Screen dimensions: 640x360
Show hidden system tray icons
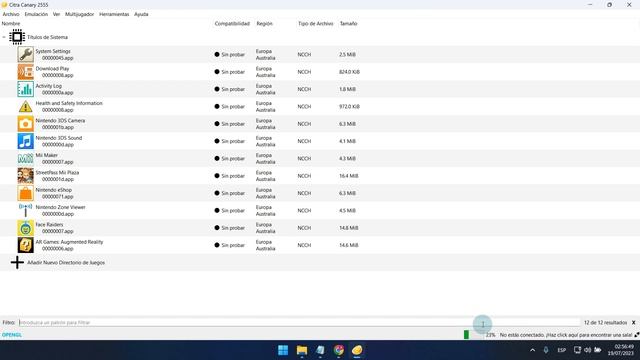pos(532,350)
